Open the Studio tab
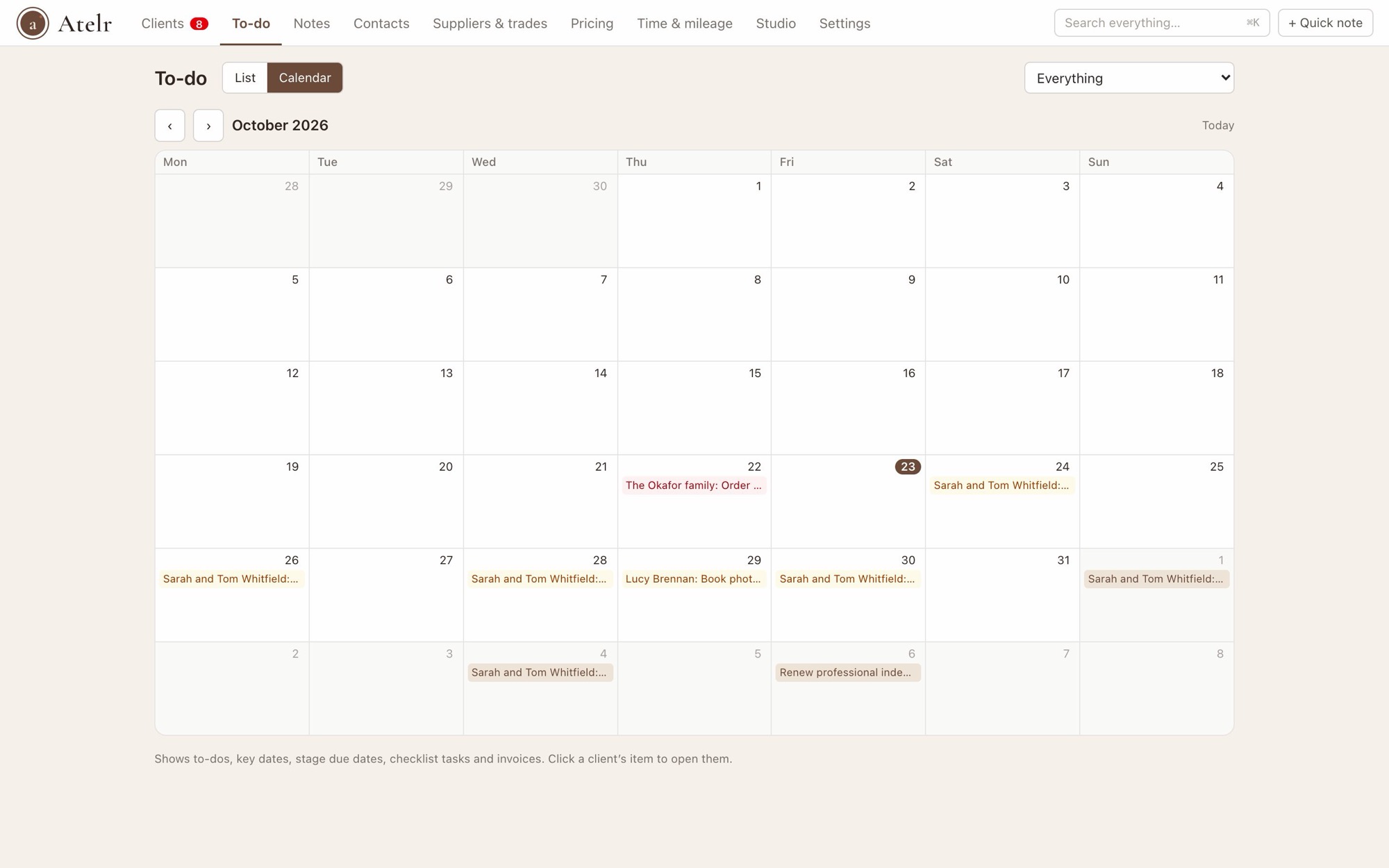This screenshot has height=868, width=1389. point(776,23)
